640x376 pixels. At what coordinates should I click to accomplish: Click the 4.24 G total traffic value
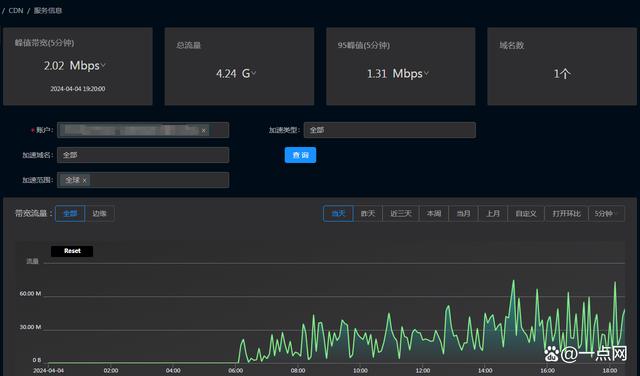(x=233, y=73)
